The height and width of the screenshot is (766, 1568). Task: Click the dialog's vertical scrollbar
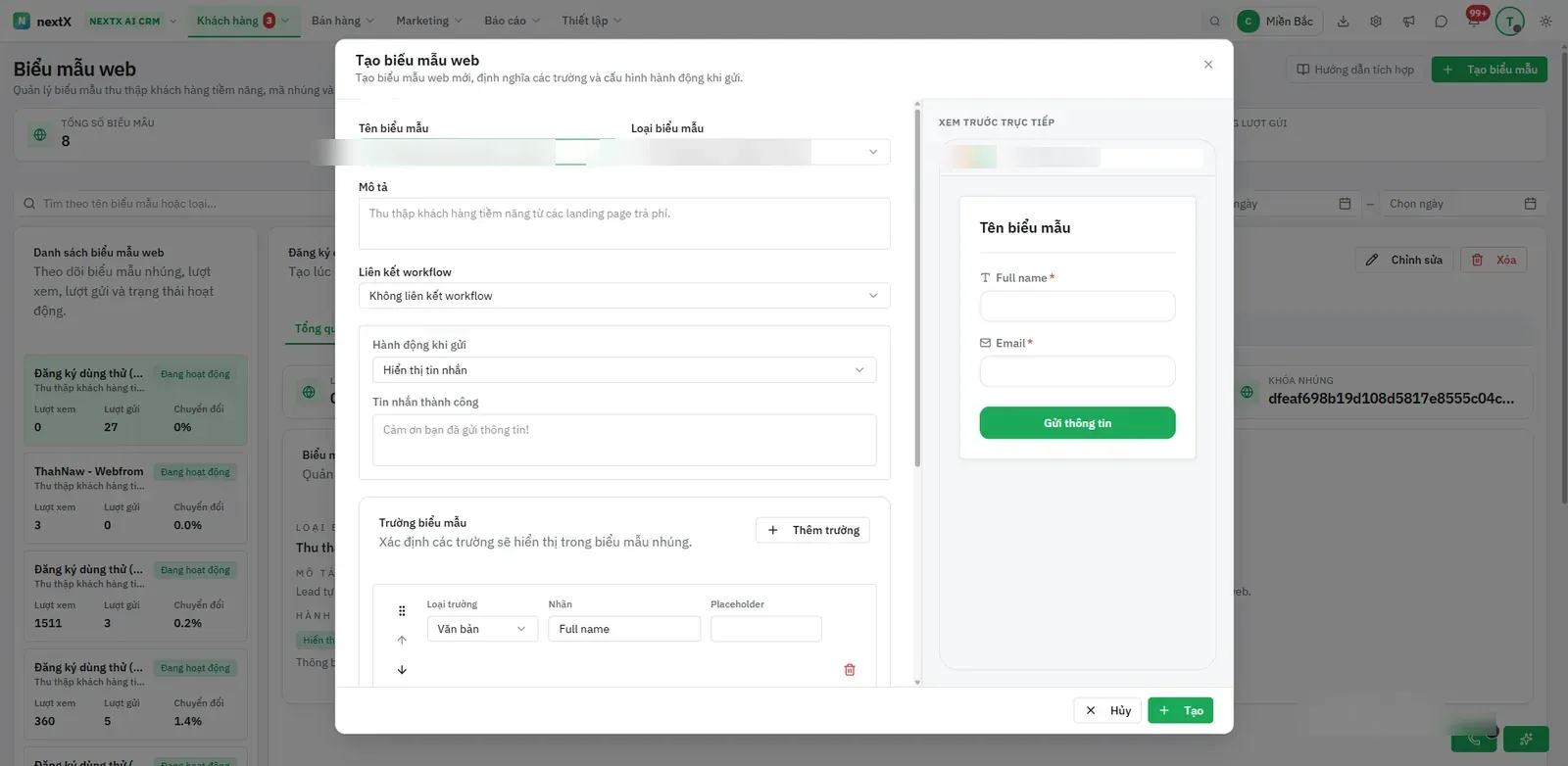pyautogui.click(x=917, y=289)
